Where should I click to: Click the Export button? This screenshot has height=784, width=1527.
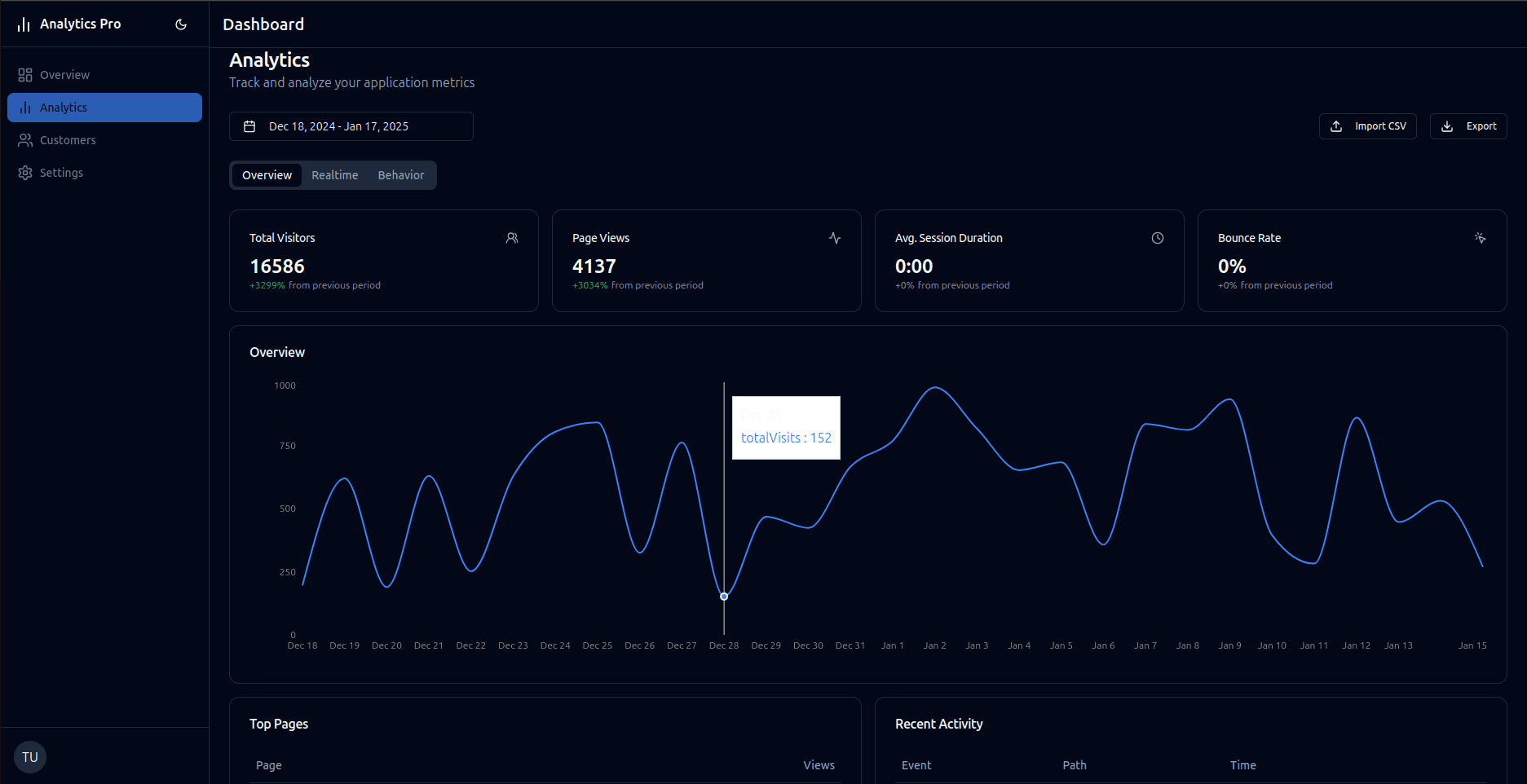[1467, 126]
